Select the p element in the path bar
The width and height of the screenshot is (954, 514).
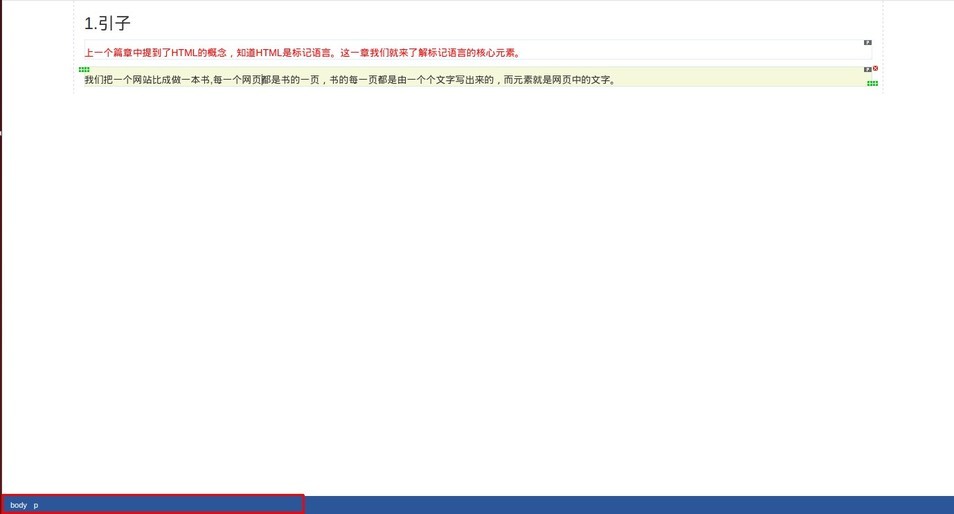[x=36, y=505]
